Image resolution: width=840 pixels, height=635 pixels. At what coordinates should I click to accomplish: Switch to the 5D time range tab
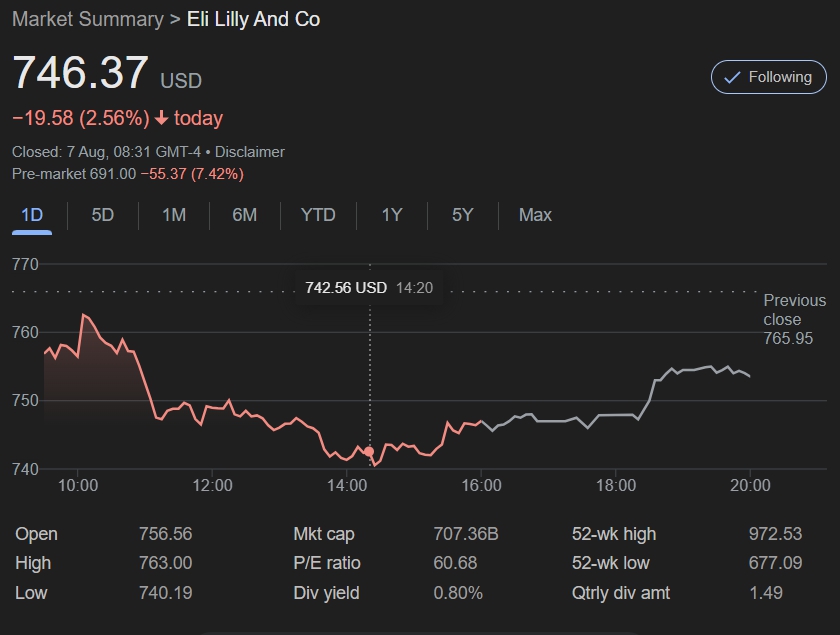(x=102, y=215)
